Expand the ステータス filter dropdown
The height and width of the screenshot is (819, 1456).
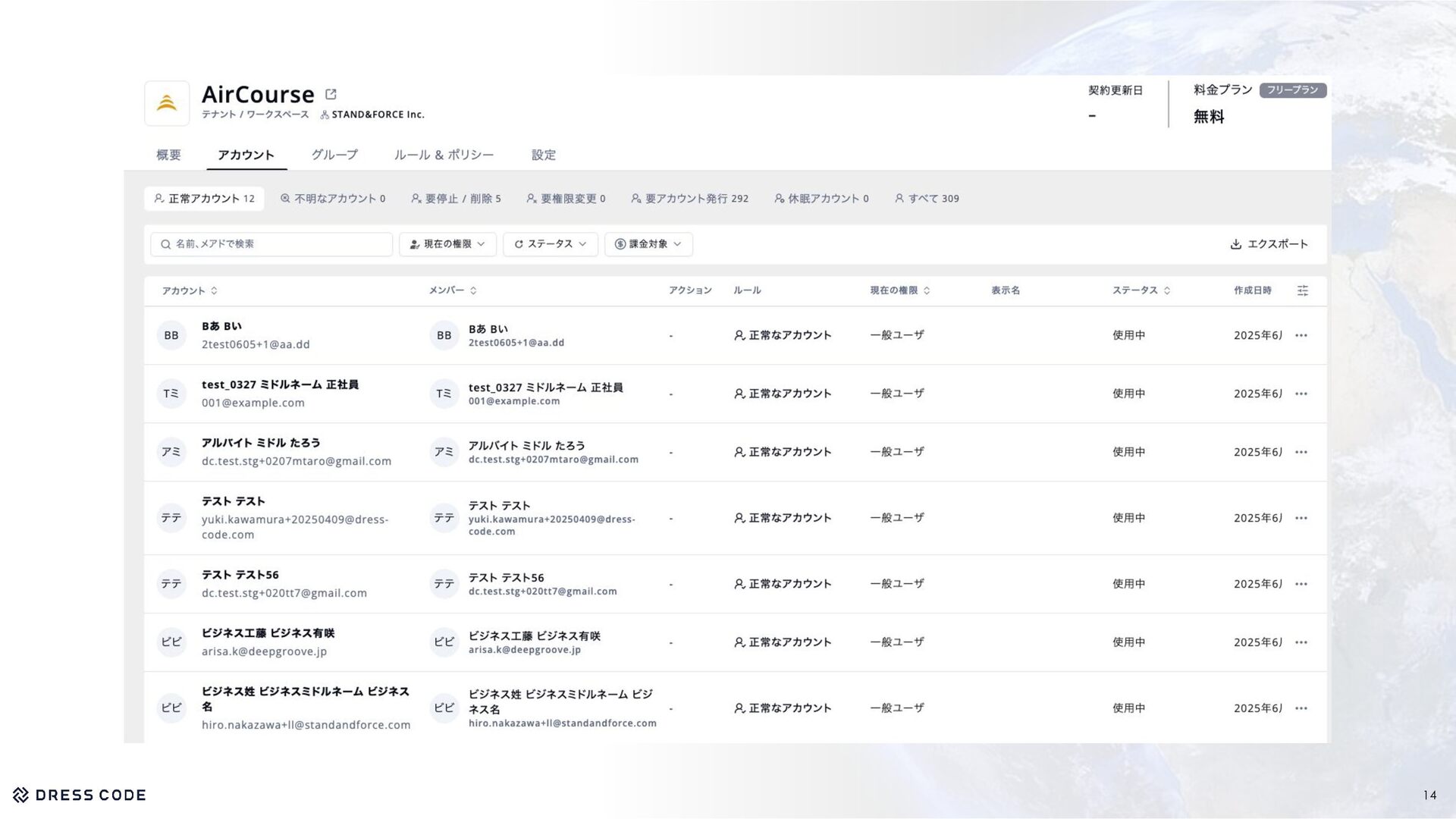[x=550, y=244]
